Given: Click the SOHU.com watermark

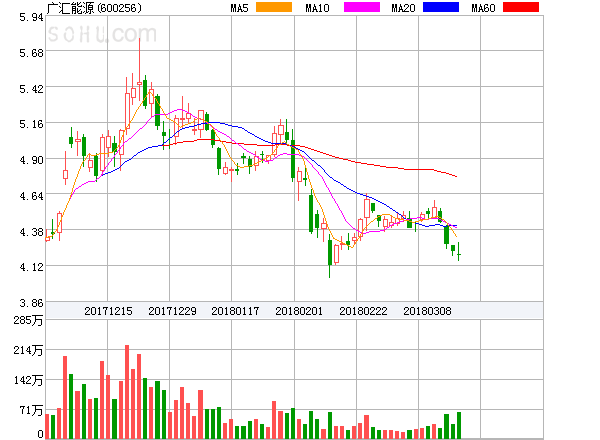Looking at the screenshot, I should (94, 35).
